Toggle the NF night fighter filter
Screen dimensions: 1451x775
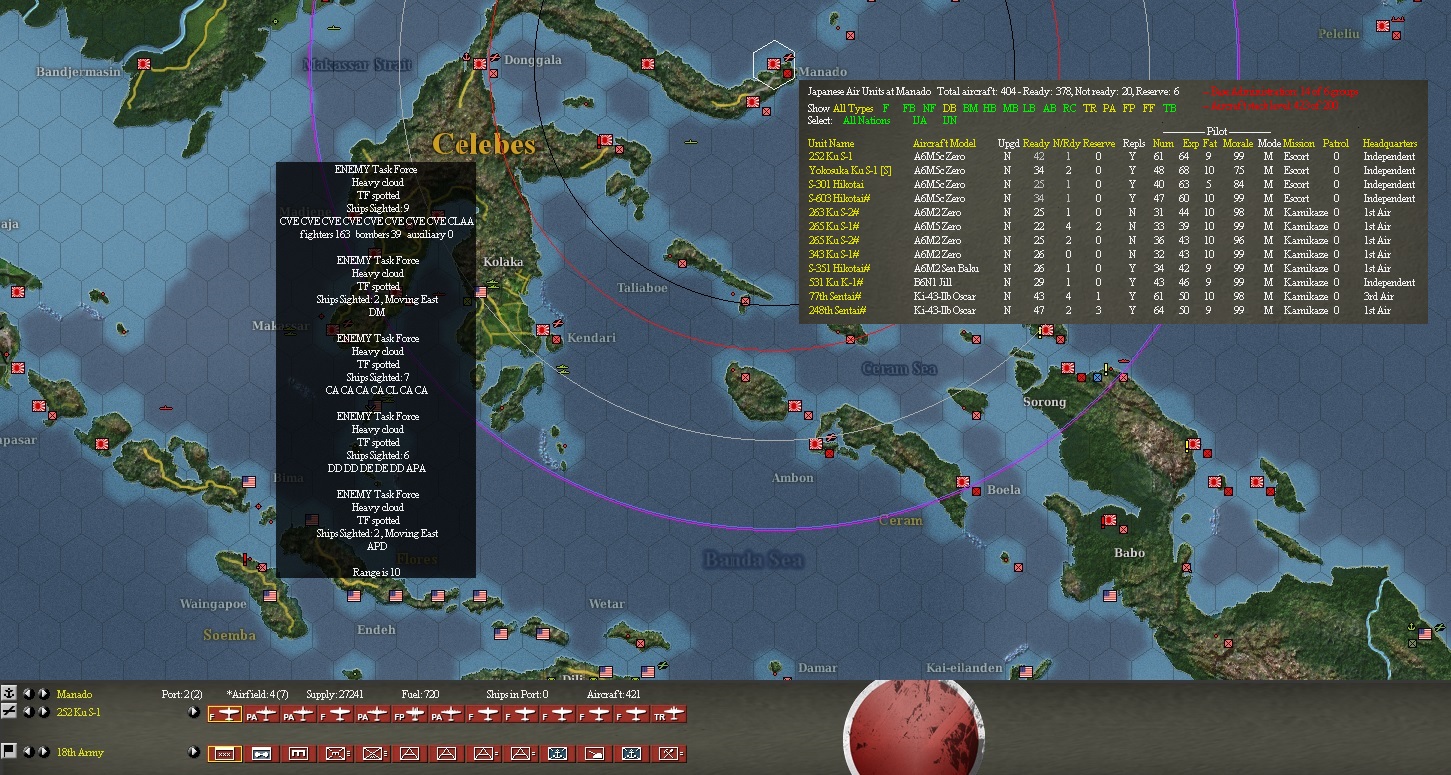(929, 108)
